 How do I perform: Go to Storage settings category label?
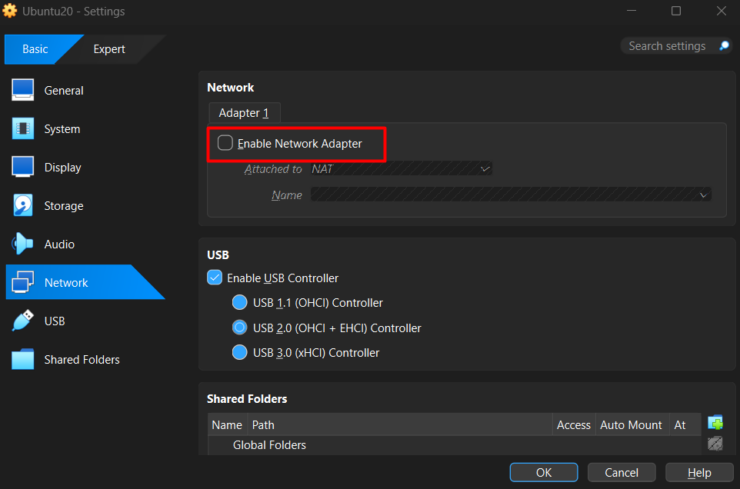[x=64, y=206]
